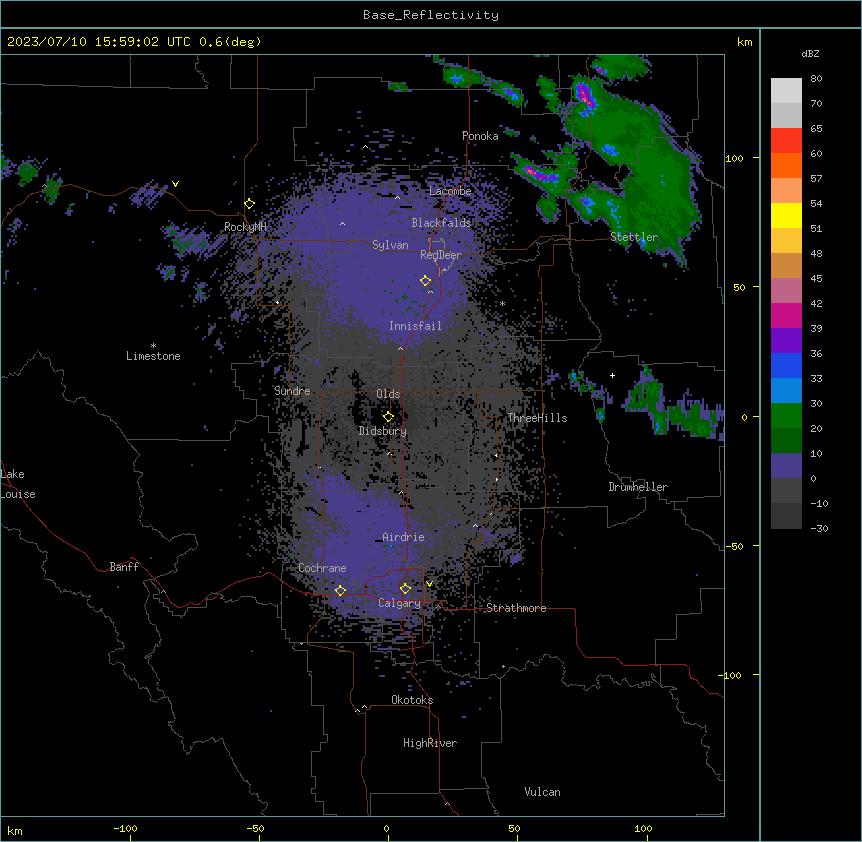
Task: Select the yellow station marker below Cochrane
Action: 340,590
